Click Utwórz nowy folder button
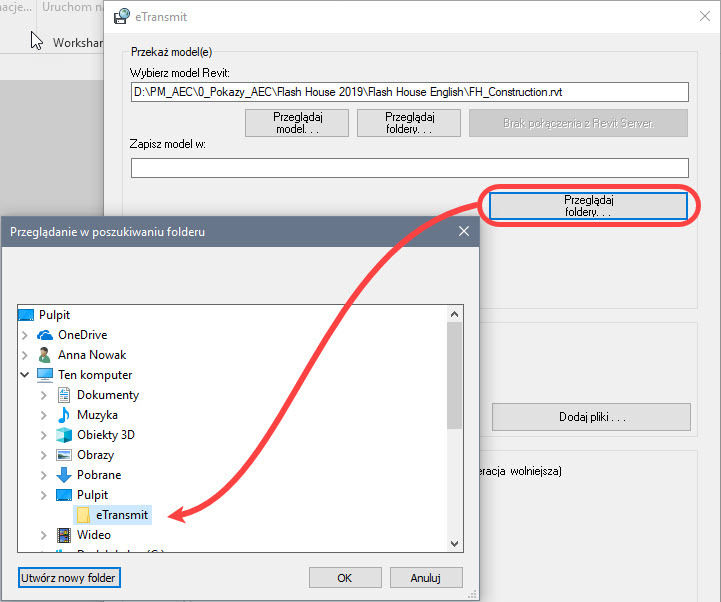The width and height of the screenshot is (721, 602). [69, 578]
